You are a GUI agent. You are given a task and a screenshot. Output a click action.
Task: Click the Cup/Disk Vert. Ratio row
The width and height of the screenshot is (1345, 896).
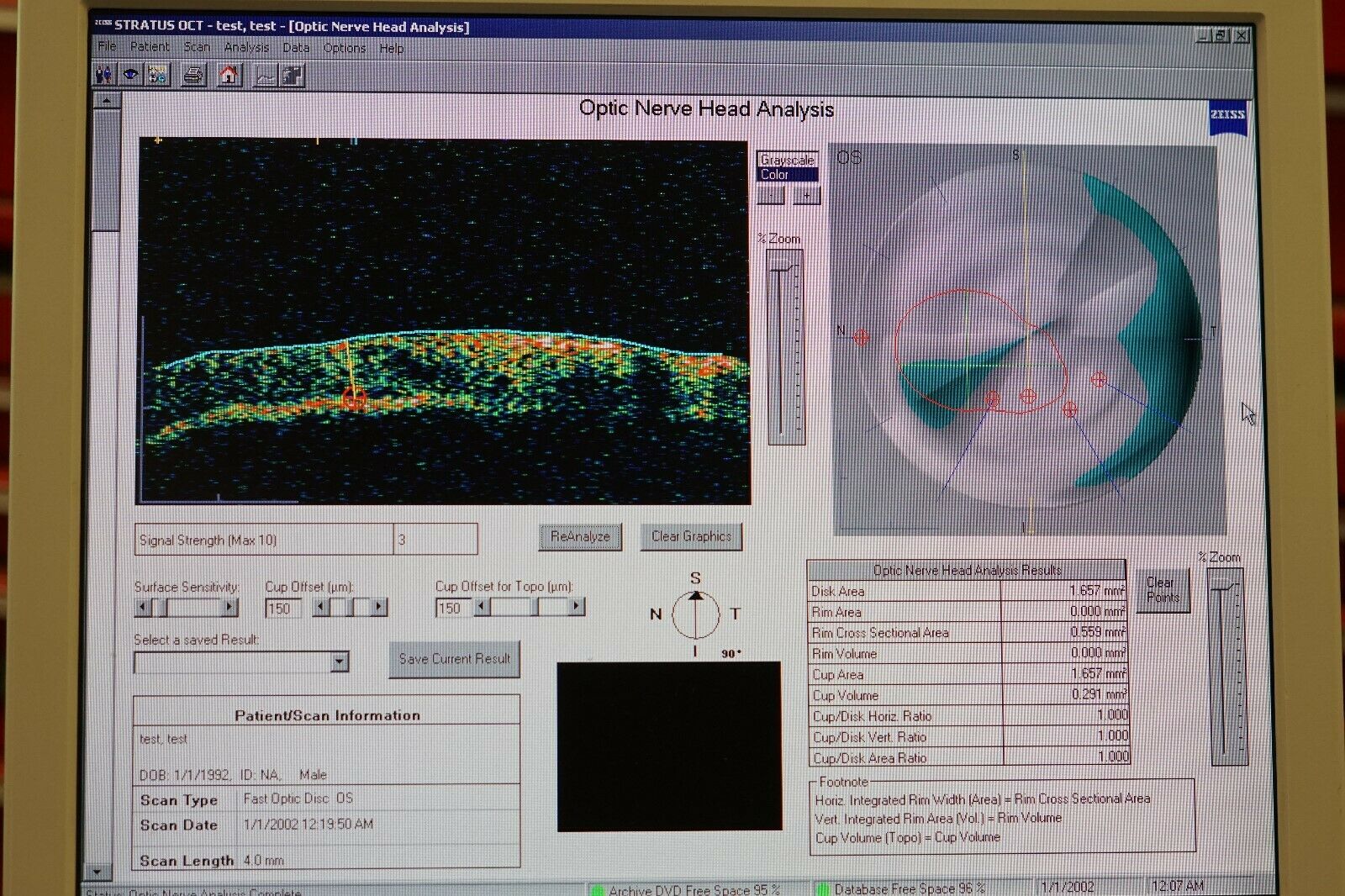tap(968, 736)
